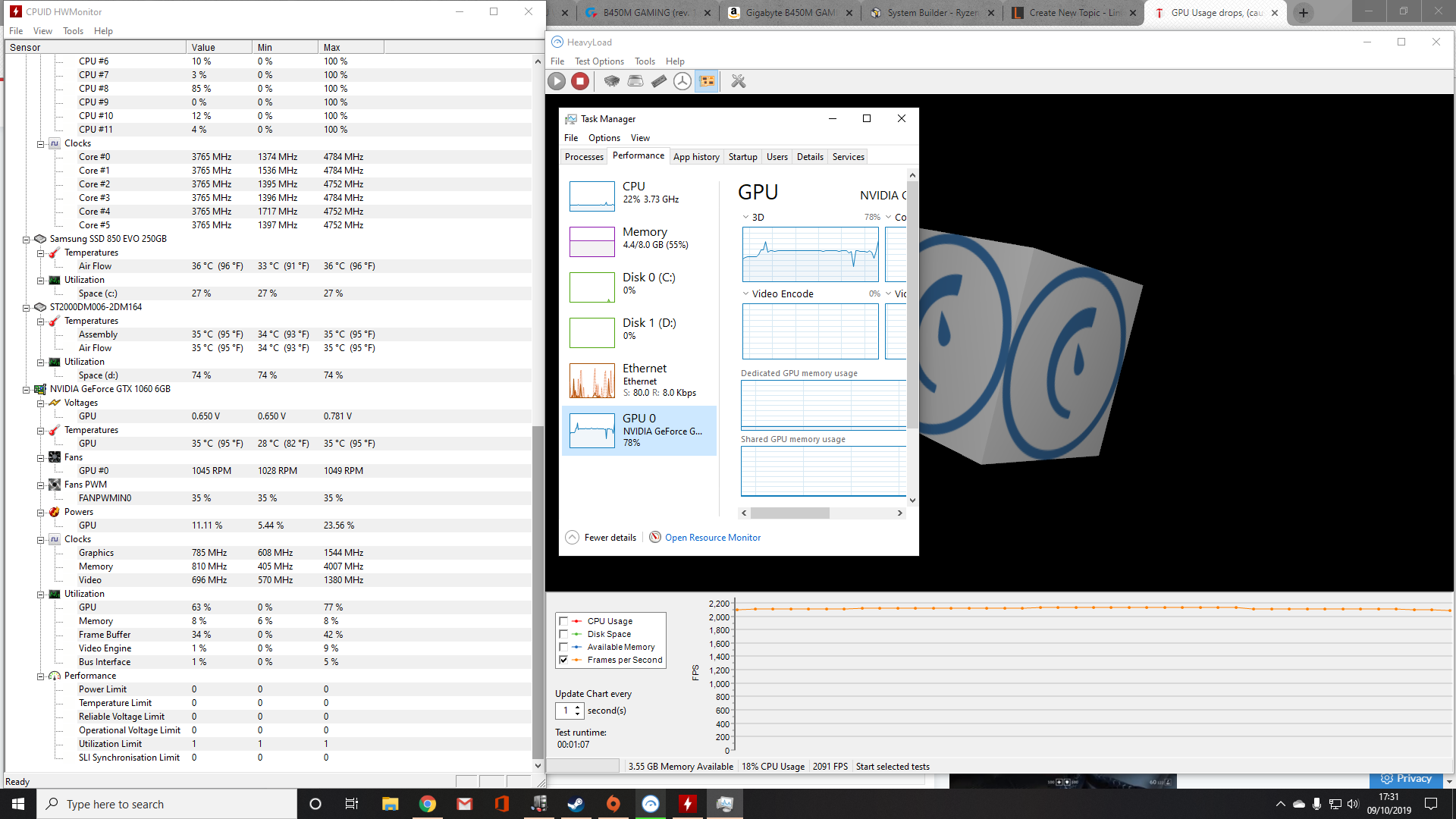The image size is (1456, 819).
Task: Open Windows Start menu
Action: (18, 804)
